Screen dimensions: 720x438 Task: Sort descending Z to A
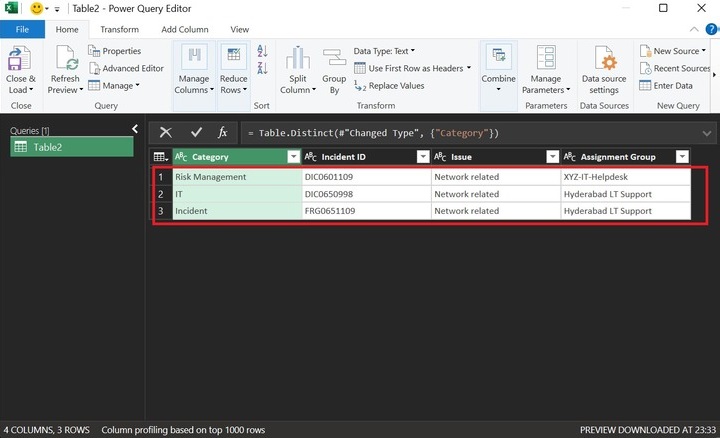click(262, 68)
